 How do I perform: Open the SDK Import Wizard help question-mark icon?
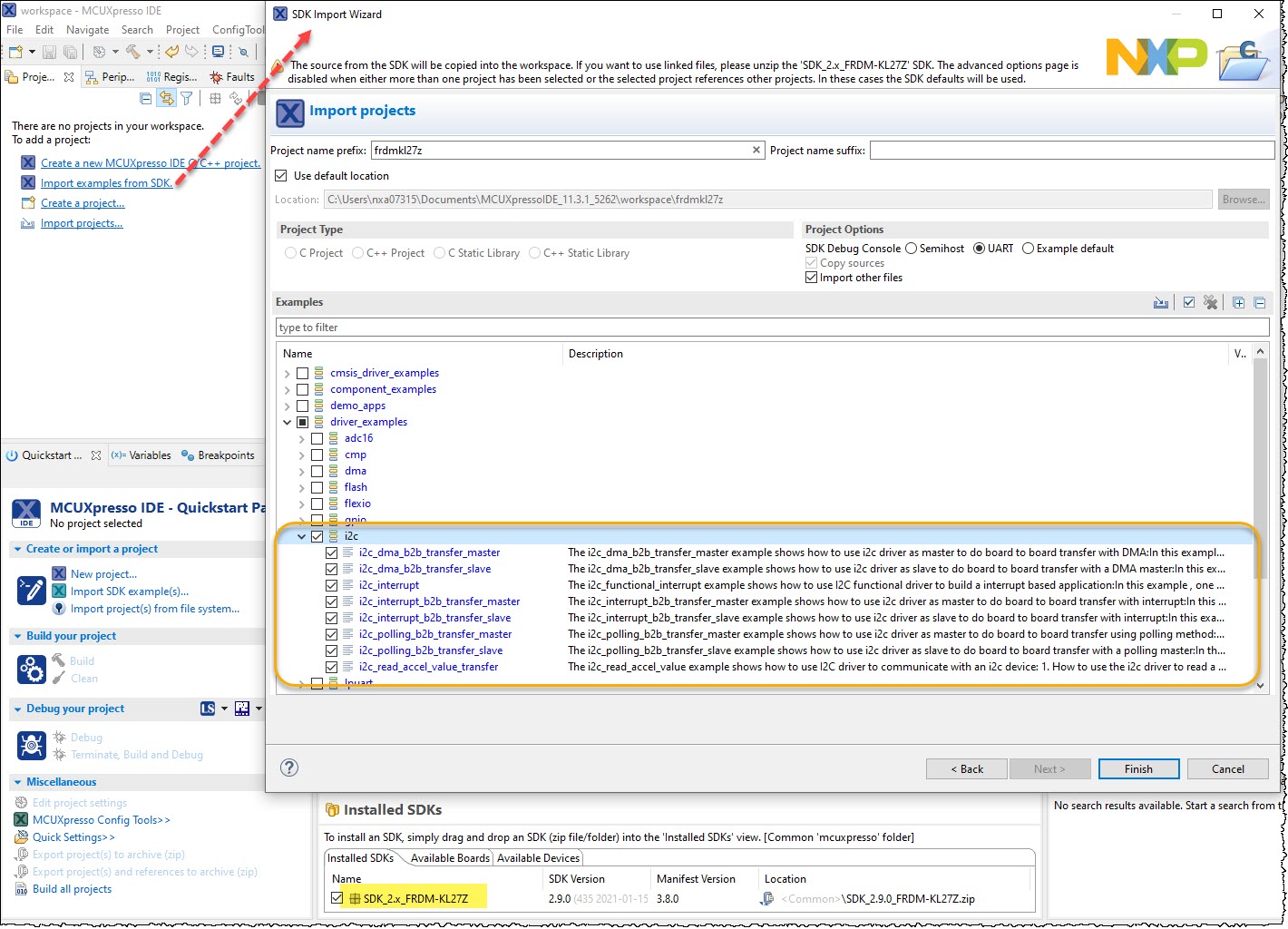click(289, 768)
